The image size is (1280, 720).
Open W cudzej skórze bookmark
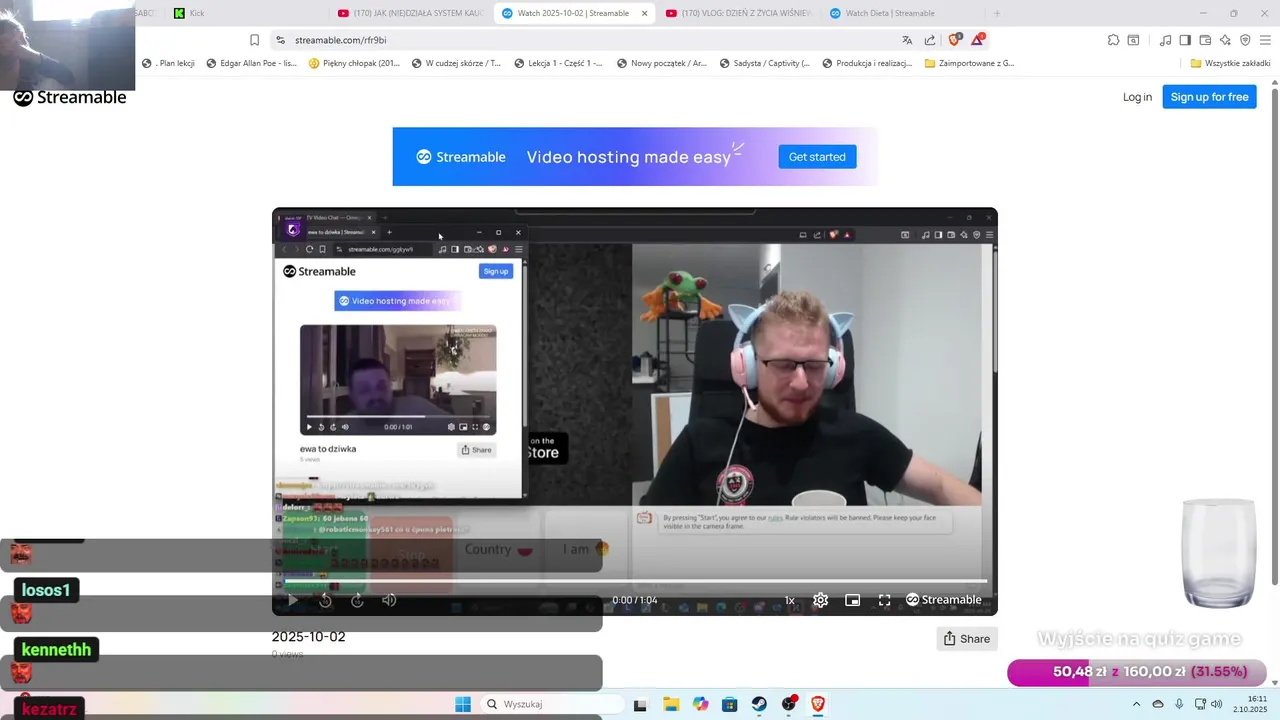click(x=456, y=63)
